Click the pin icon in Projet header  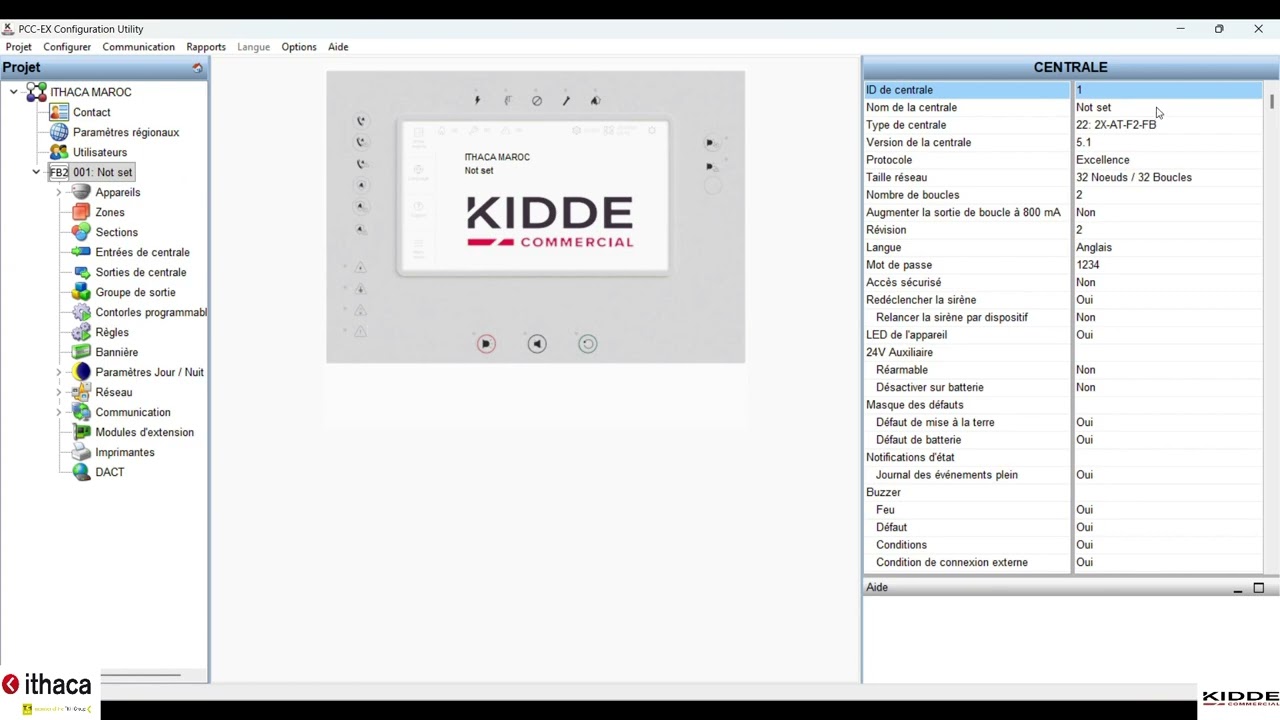(197, 68)
